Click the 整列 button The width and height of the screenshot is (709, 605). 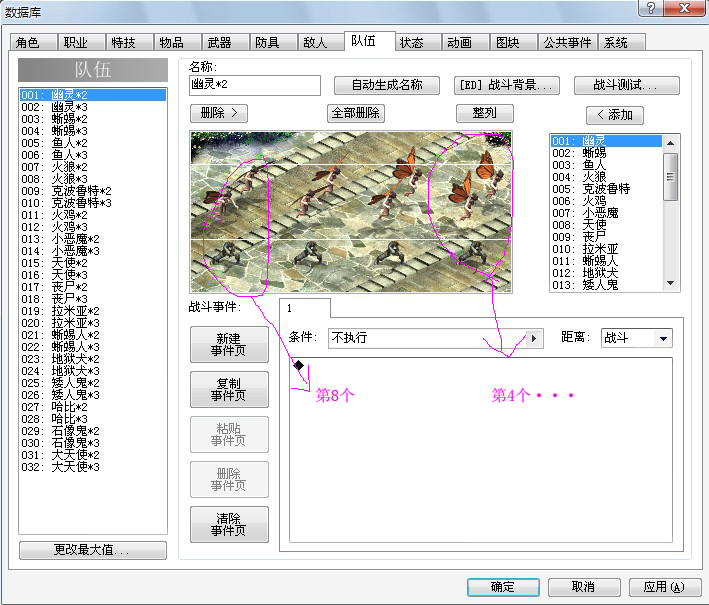[485, 113]
